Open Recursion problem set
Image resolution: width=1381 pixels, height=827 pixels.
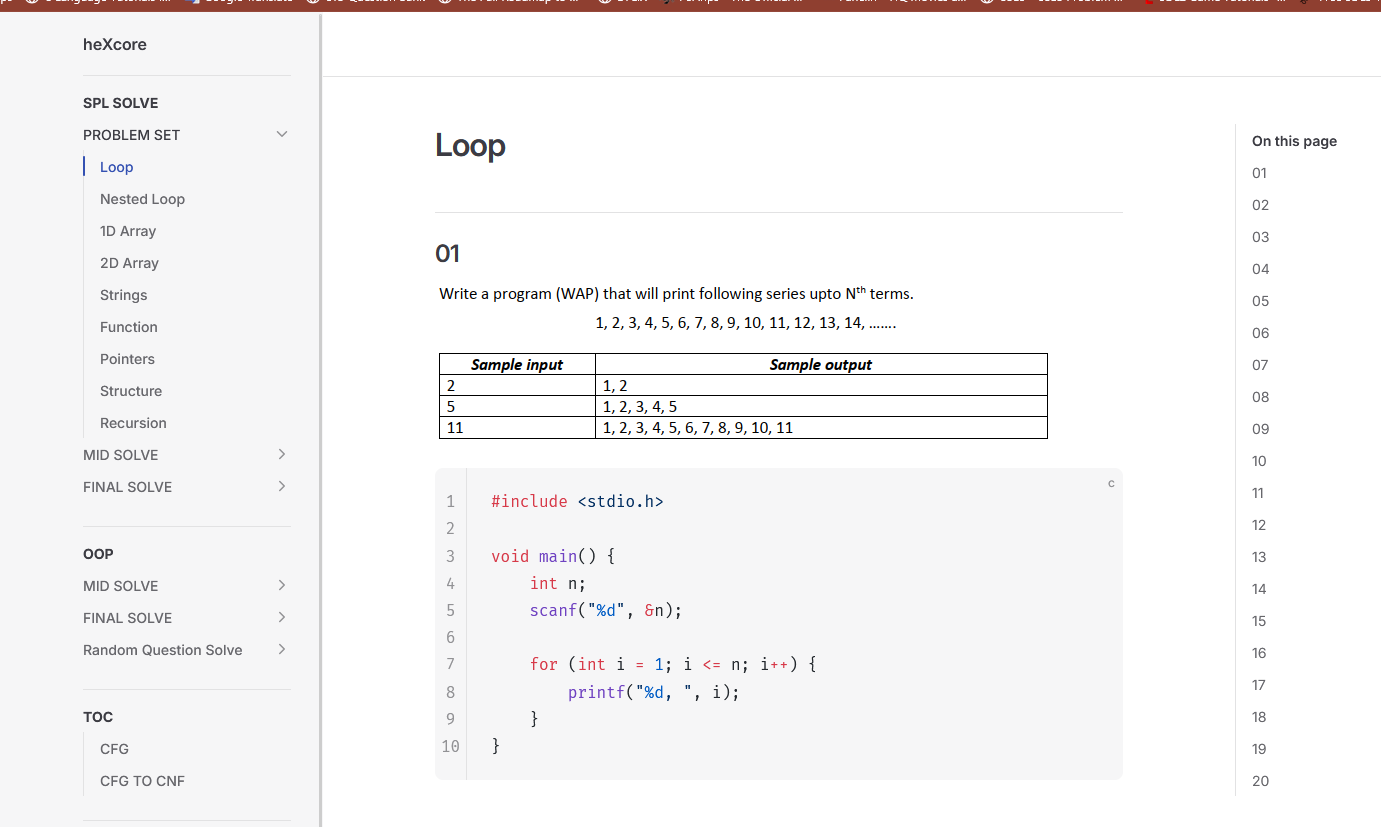click(133, 423)
